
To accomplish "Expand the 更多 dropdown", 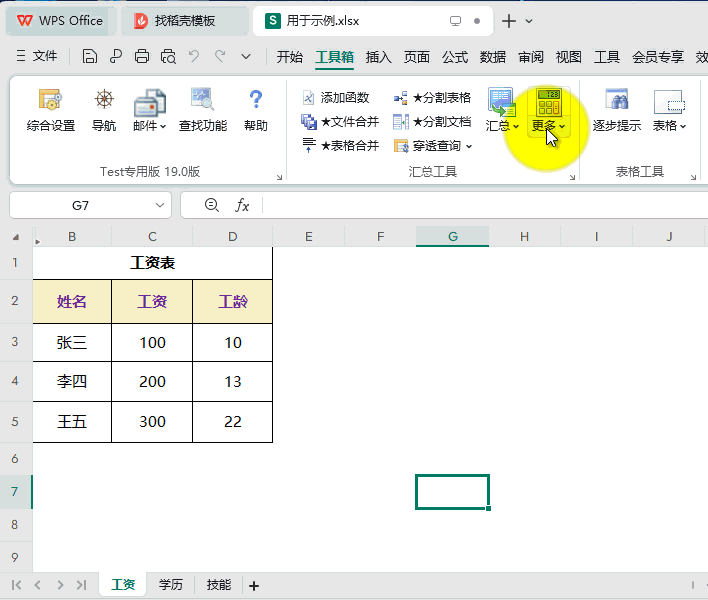I will point(549,126).
